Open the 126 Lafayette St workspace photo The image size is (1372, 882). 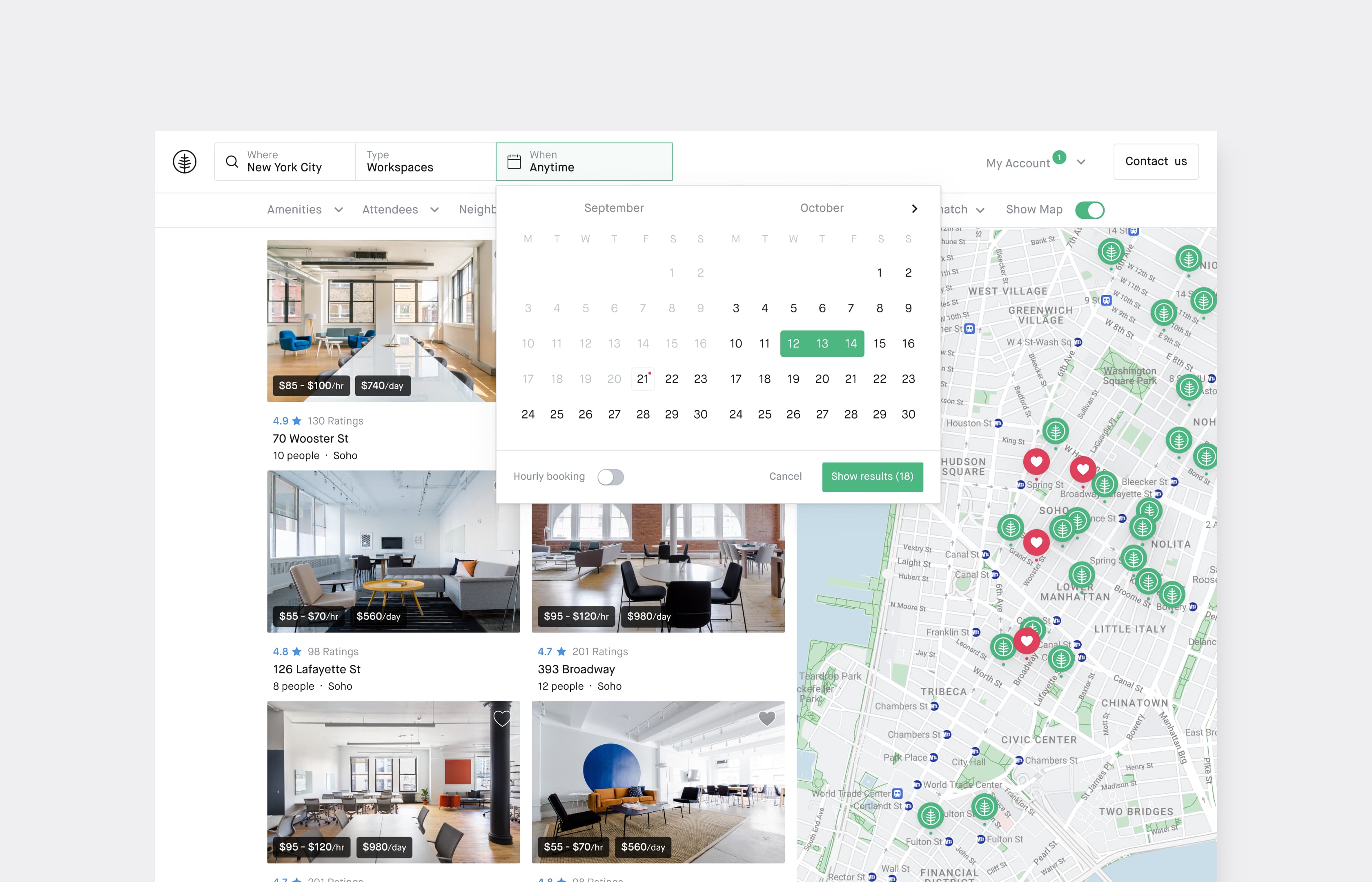393,552
